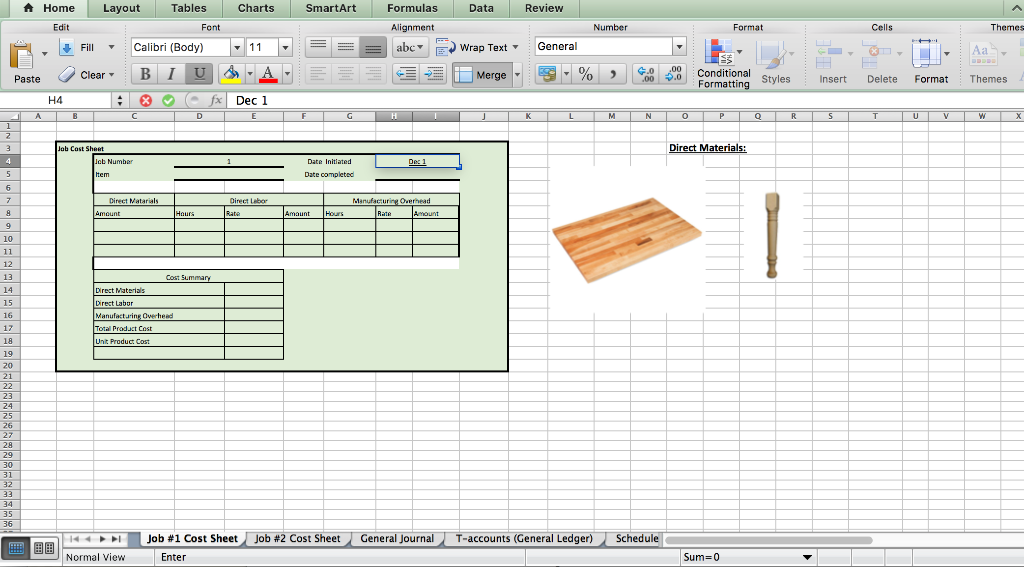Open the font name dropdown

tap(237, 47)
